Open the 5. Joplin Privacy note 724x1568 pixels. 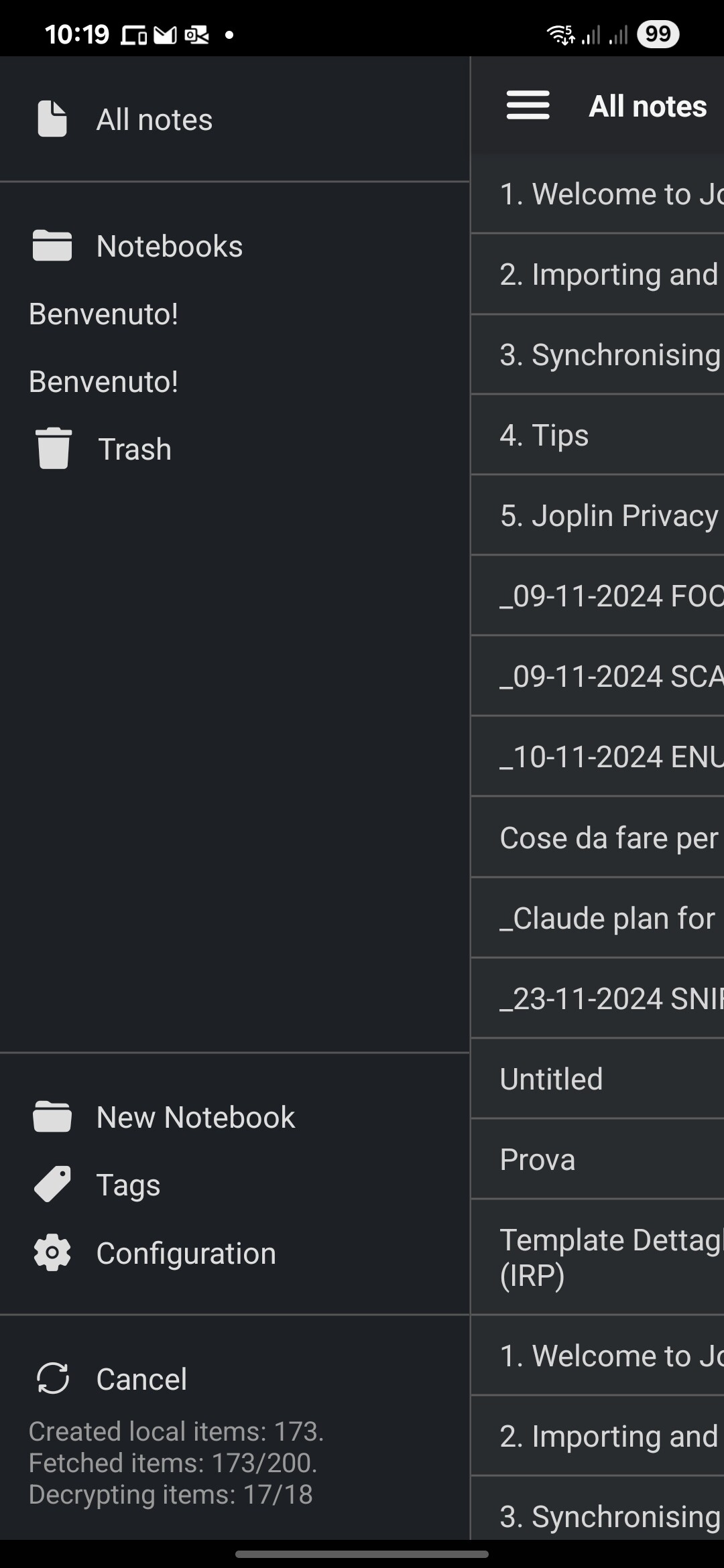598,515
